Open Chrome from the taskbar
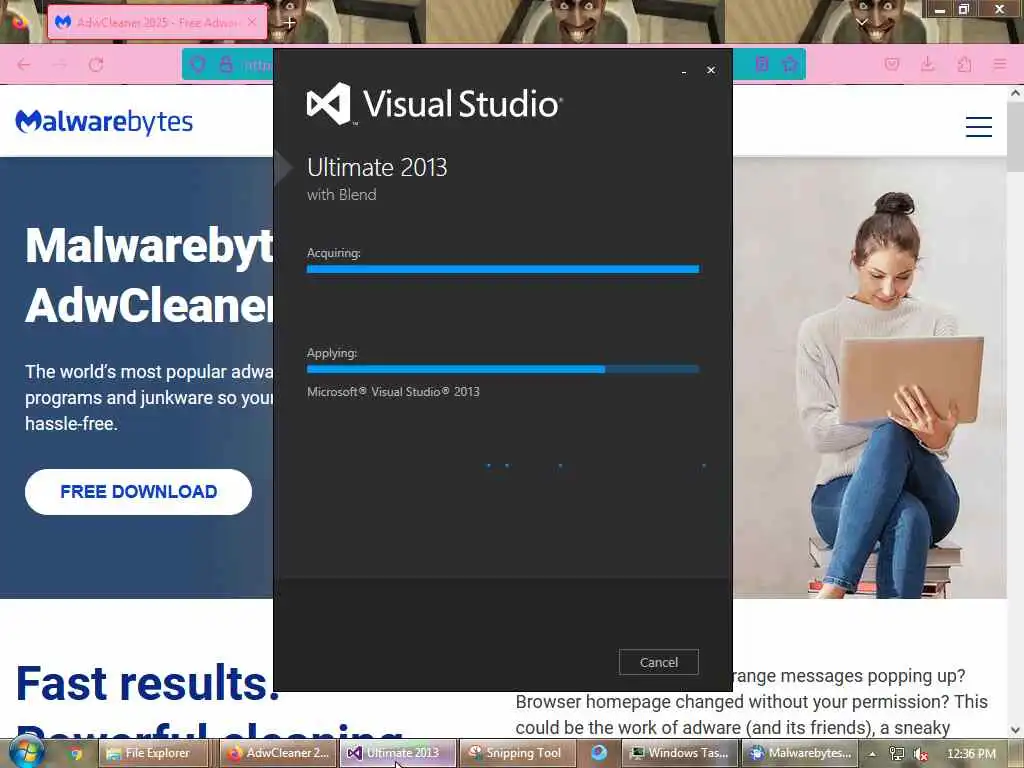The height and width of the screenshot is (768, 1024). 76,754
